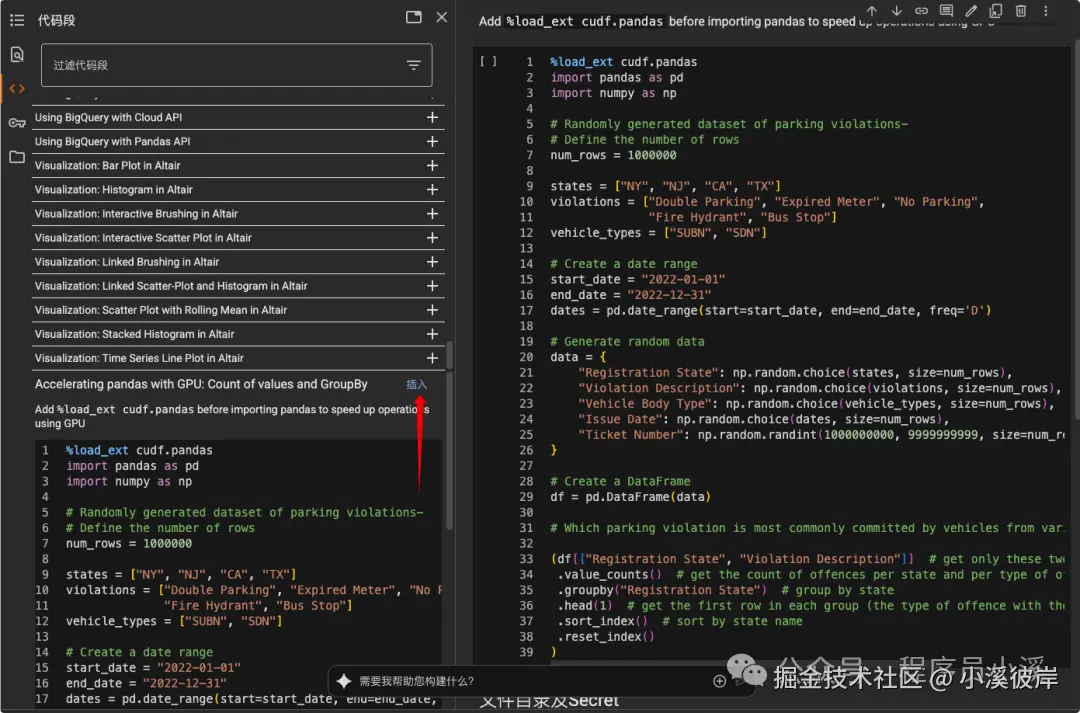The height and width of the screenshot is (713, 1080).
Task: Open the Files folder icon in sidebar
Action: coord(17,157)
